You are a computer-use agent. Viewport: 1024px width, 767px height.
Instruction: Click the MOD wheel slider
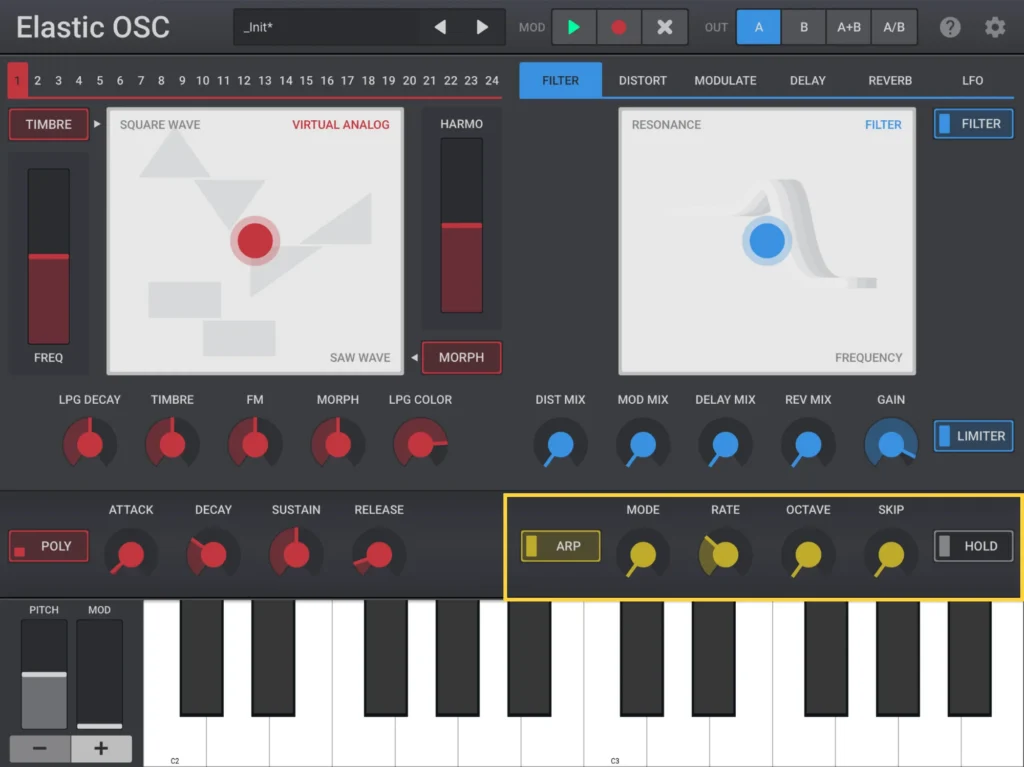click(99, 674)
